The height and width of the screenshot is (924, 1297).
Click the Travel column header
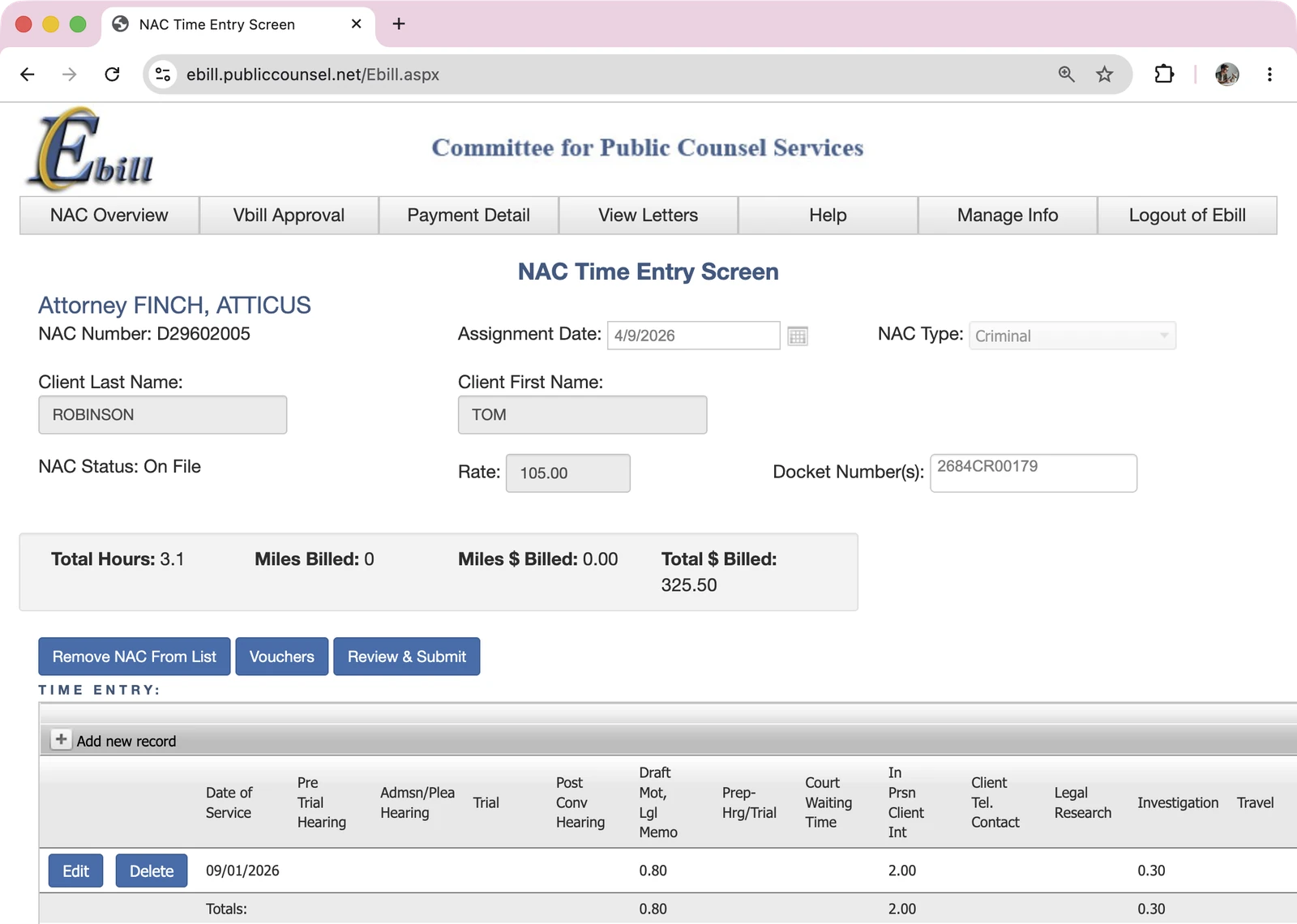(1255, 802)
